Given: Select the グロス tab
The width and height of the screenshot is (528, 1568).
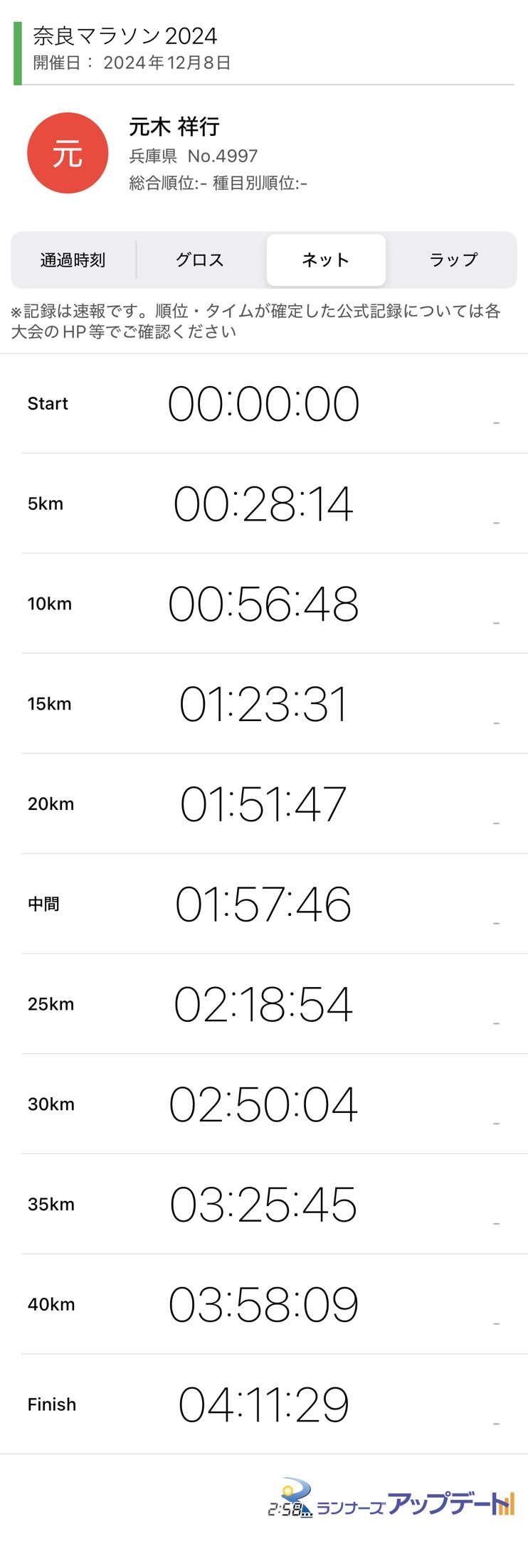Looking at the screenshot, I should 200,260.
